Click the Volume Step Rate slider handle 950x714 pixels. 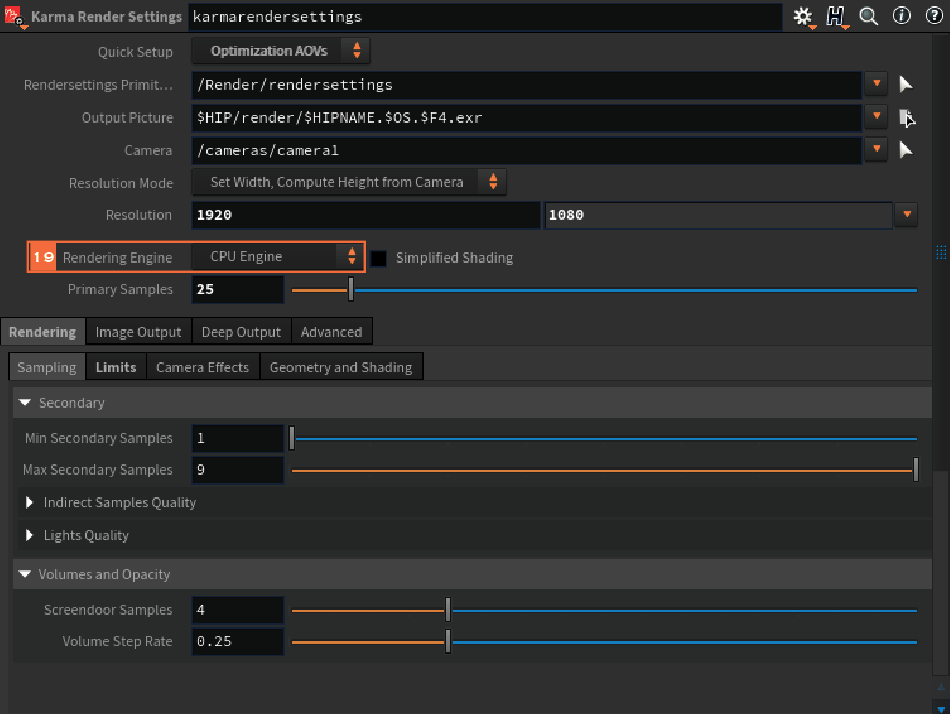click(448, 641)
